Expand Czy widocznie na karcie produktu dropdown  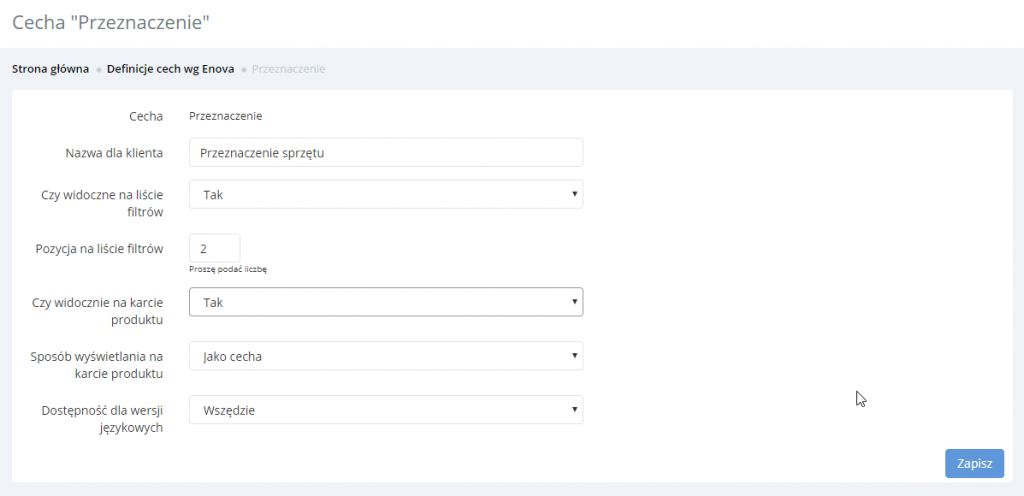pos(385,301)
